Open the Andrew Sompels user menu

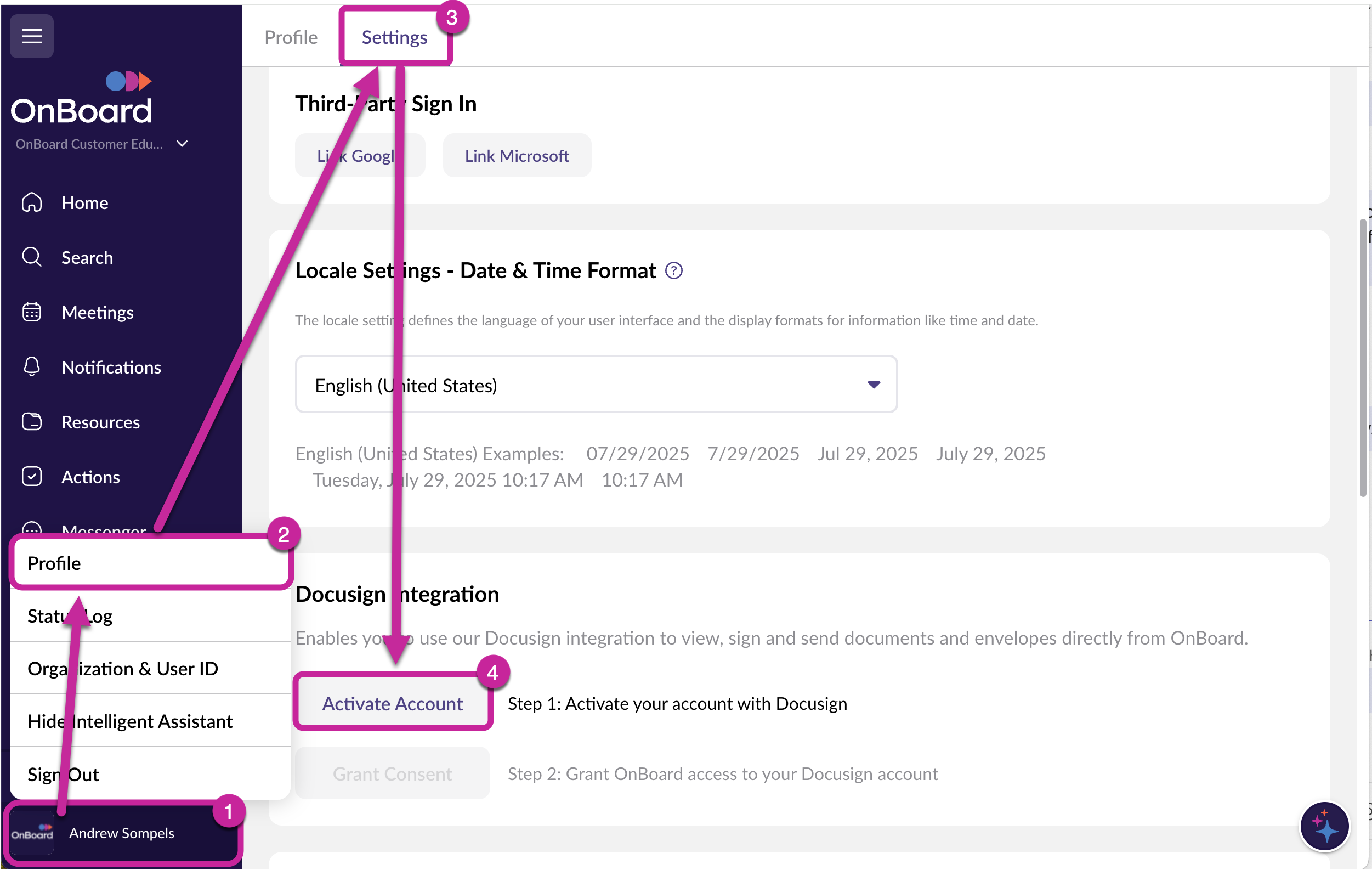[122, 833]
